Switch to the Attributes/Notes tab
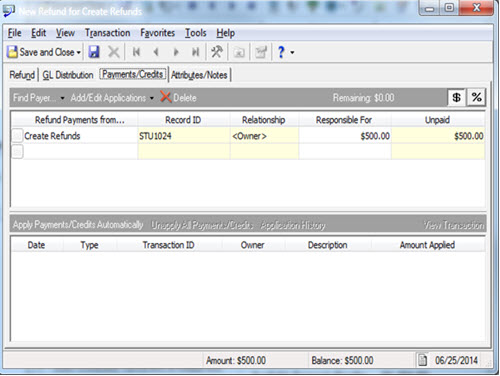This screenshot has width=500, height=376. 199,75
